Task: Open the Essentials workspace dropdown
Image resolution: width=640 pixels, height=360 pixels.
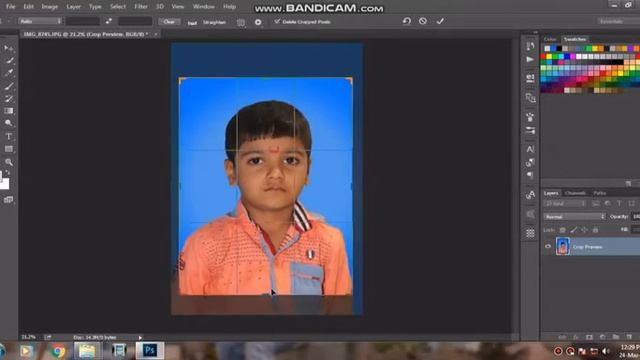Action: (x=618, y=21)
